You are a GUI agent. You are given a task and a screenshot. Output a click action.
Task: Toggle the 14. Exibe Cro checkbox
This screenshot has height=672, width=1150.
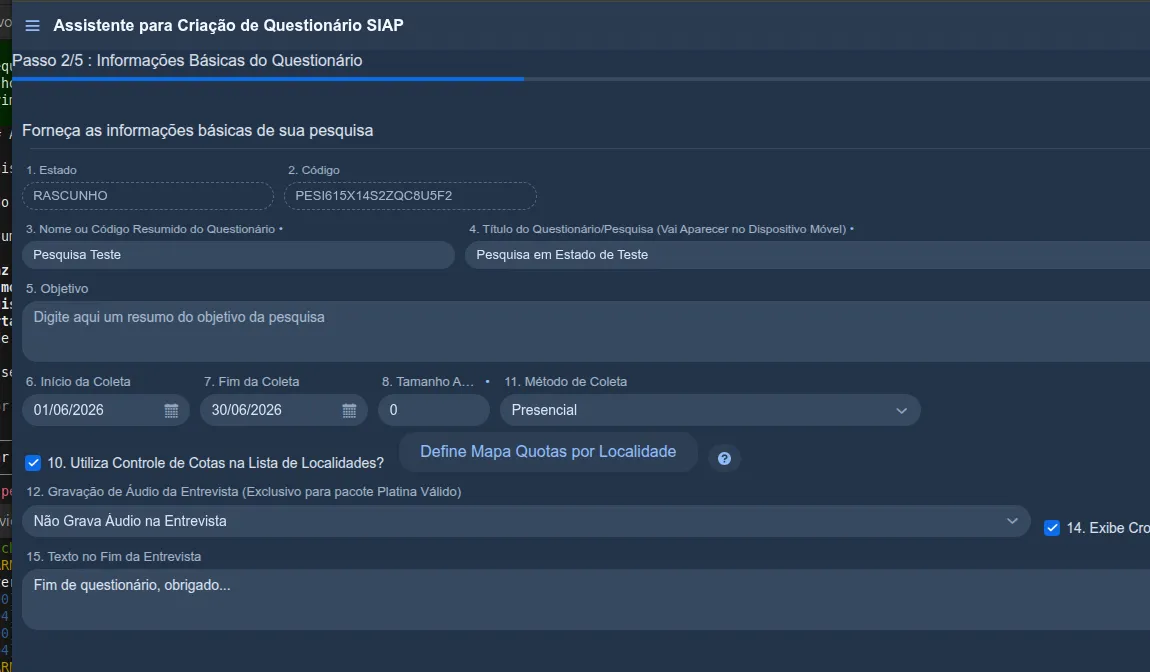(1052, 528)
